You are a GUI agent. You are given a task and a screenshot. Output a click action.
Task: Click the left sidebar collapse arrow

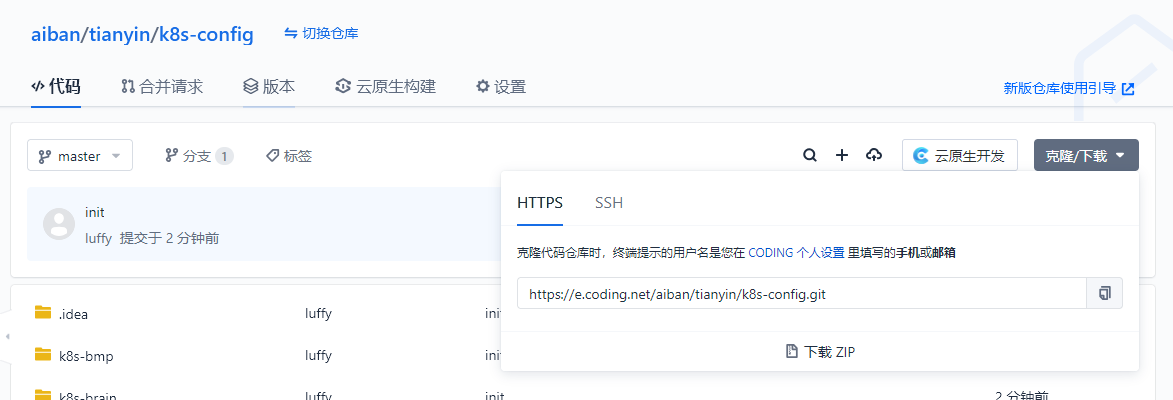click(6, 337)
